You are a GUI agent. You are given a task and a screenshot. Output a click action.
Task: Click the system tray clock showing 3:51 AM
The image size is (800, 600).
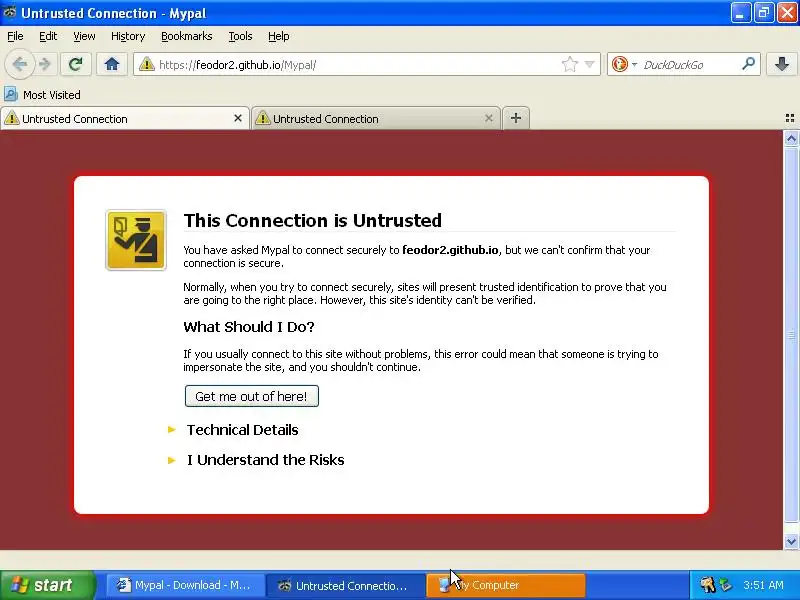[x=763, y=585]
